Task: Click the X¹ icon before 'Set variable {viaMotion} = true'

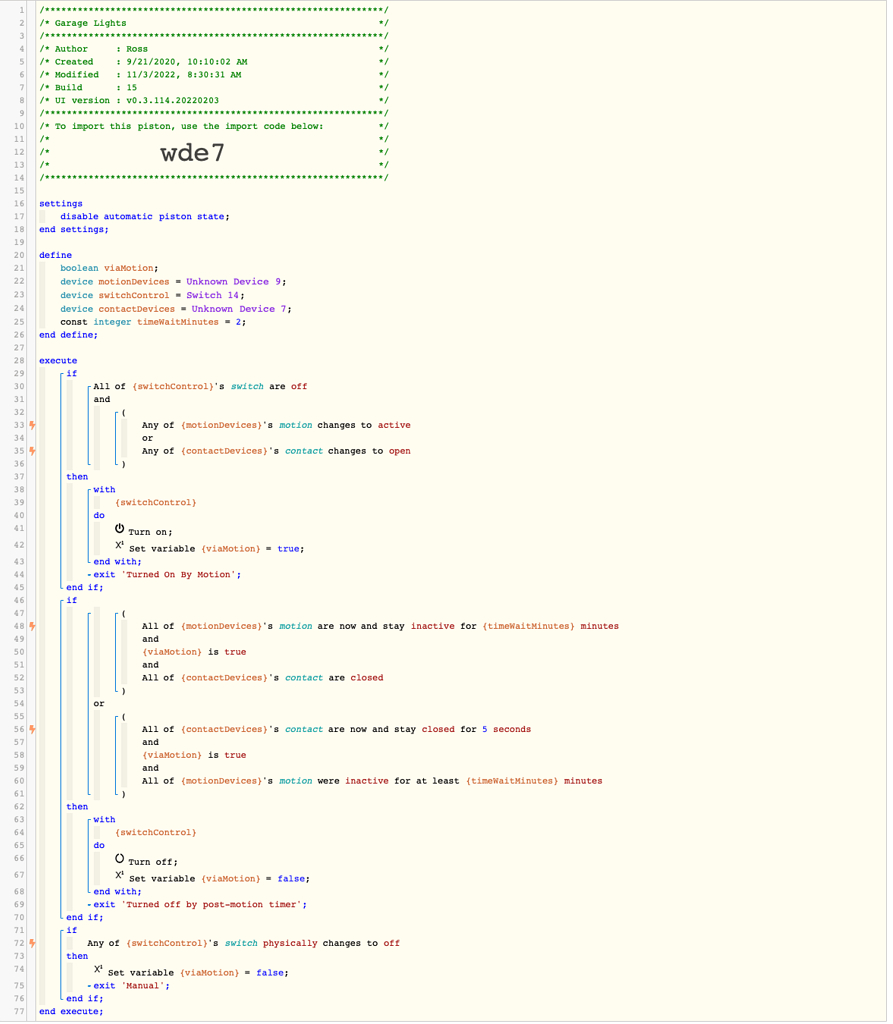Action: [119, 545]
